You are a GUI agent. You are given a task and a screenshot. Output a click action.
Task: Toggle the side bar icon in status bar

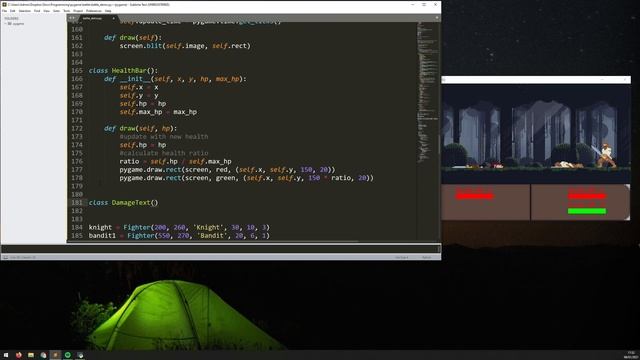pos(5,257)
